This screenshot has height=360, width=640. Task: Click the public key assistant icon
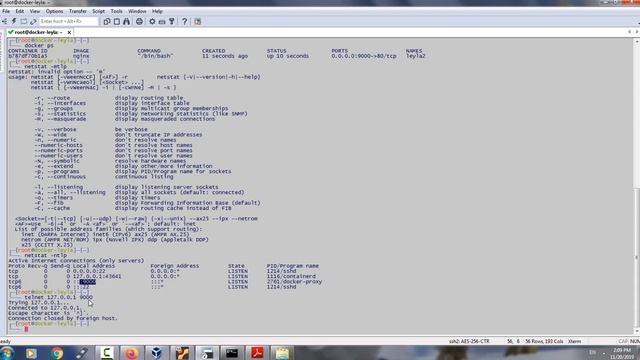point(172,21)
